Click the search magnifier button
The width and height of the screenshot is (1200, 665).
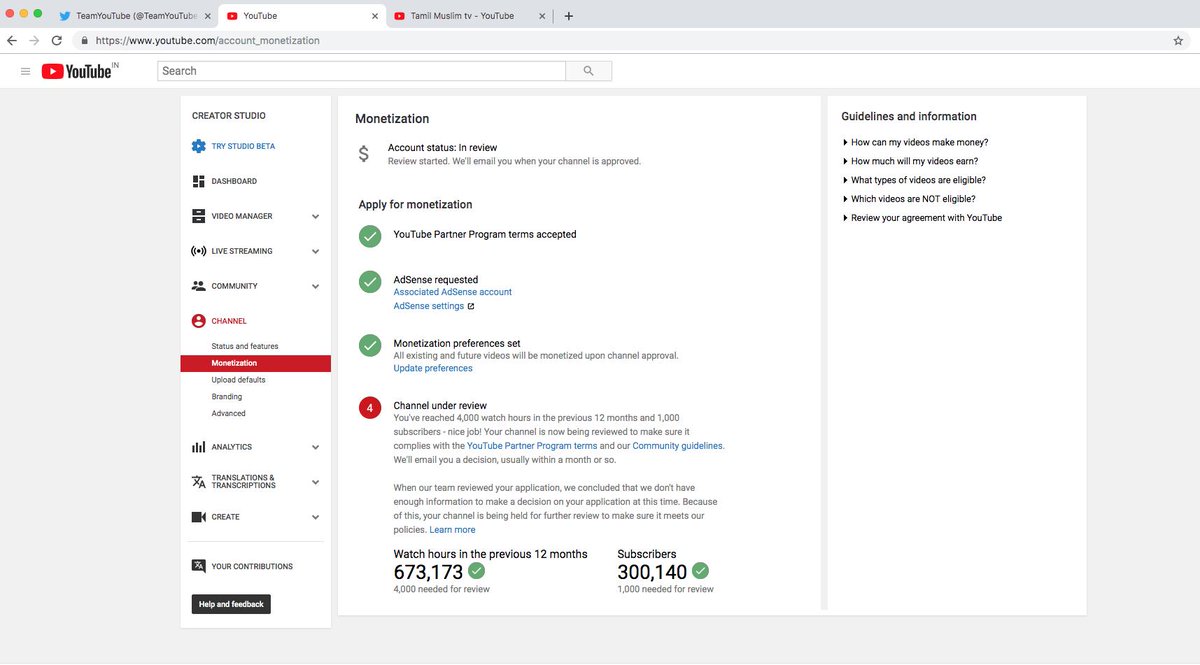(588, 71)
